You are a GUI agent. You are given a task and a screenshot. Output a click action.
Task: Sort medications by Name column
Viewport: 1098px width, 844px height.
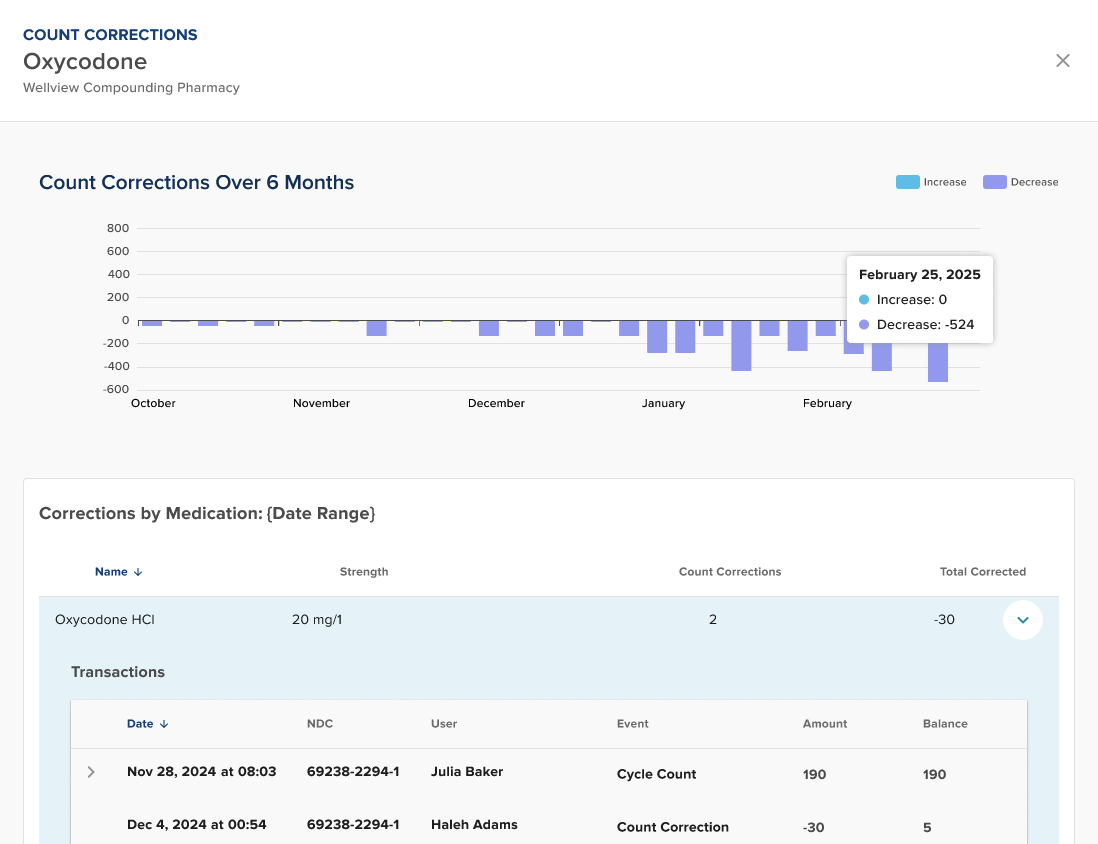[x=111, y=572]
